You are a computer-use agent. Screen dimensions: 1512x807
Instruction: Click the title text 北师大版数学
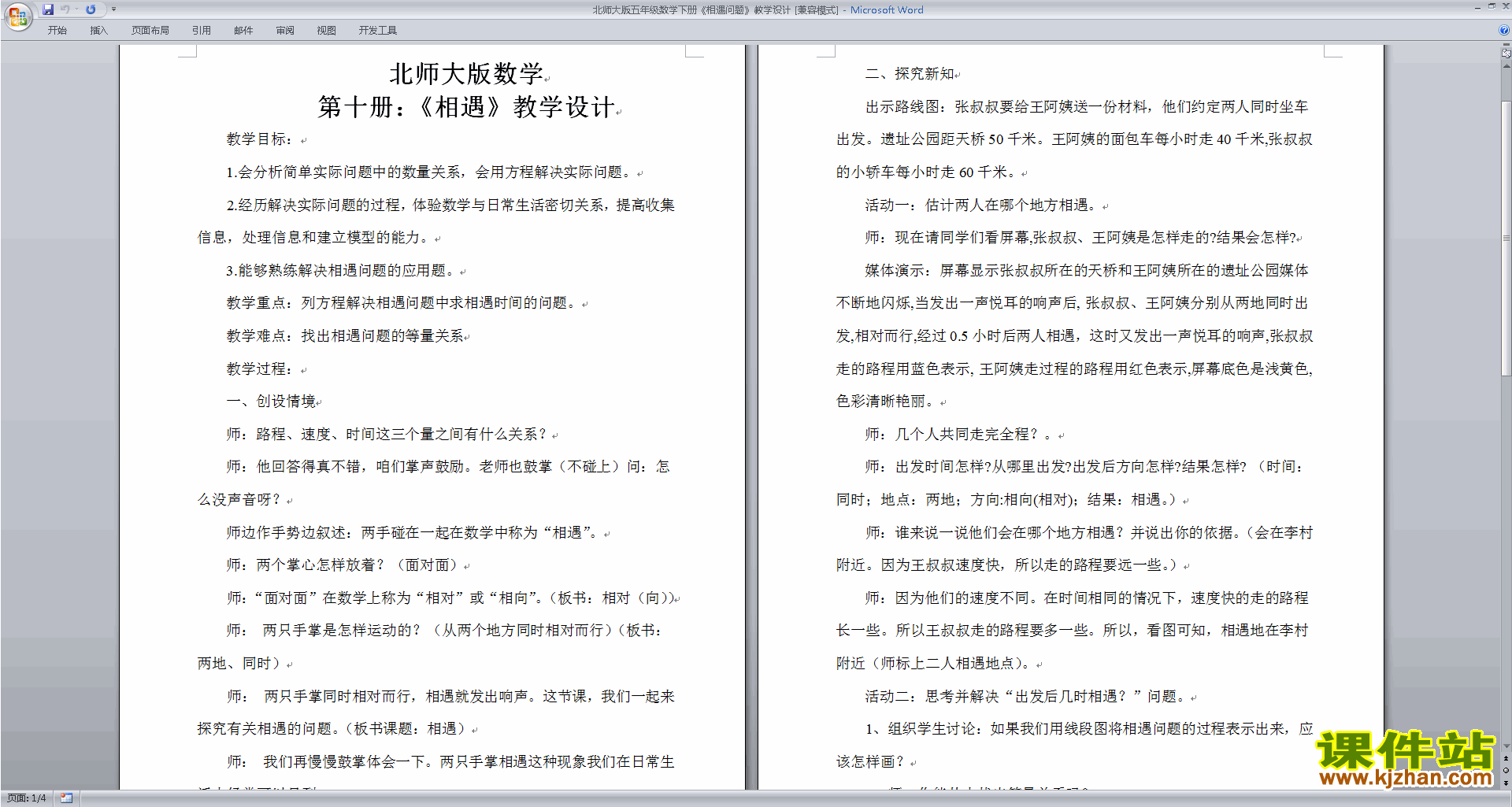465,74
